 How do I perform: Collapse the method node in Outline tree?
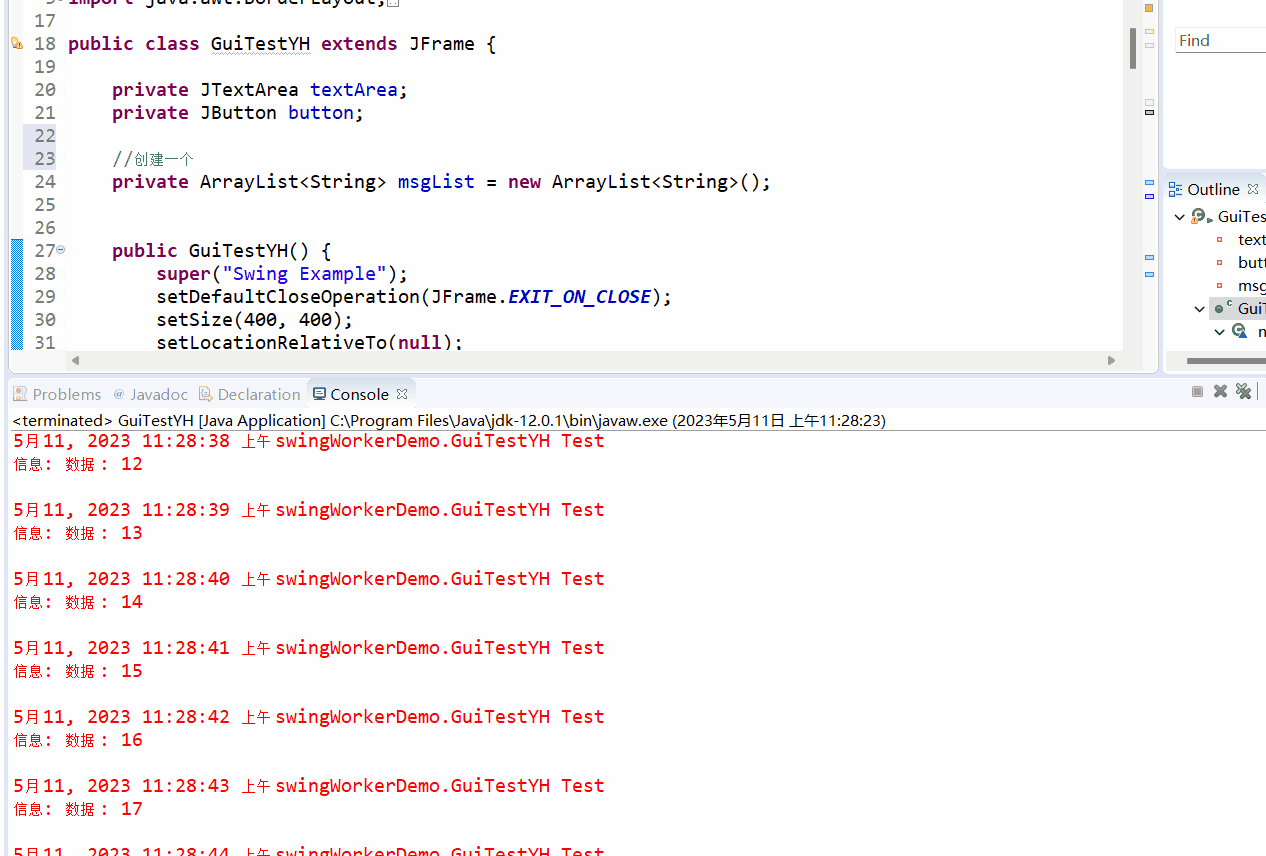[1219, 331]
